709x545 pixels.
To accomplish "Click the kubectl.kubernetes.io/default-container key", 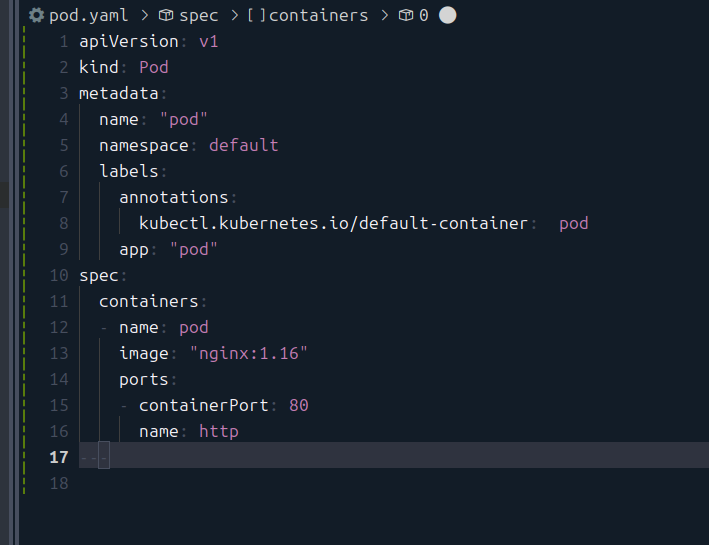I will [x=333, y=223].
